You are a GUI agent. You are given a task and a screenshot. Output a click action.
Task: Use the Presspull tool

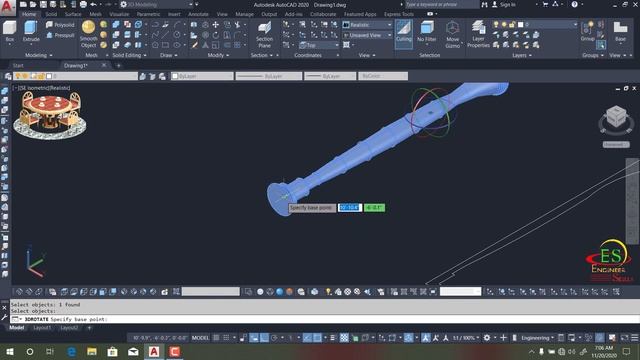[60, 35]
